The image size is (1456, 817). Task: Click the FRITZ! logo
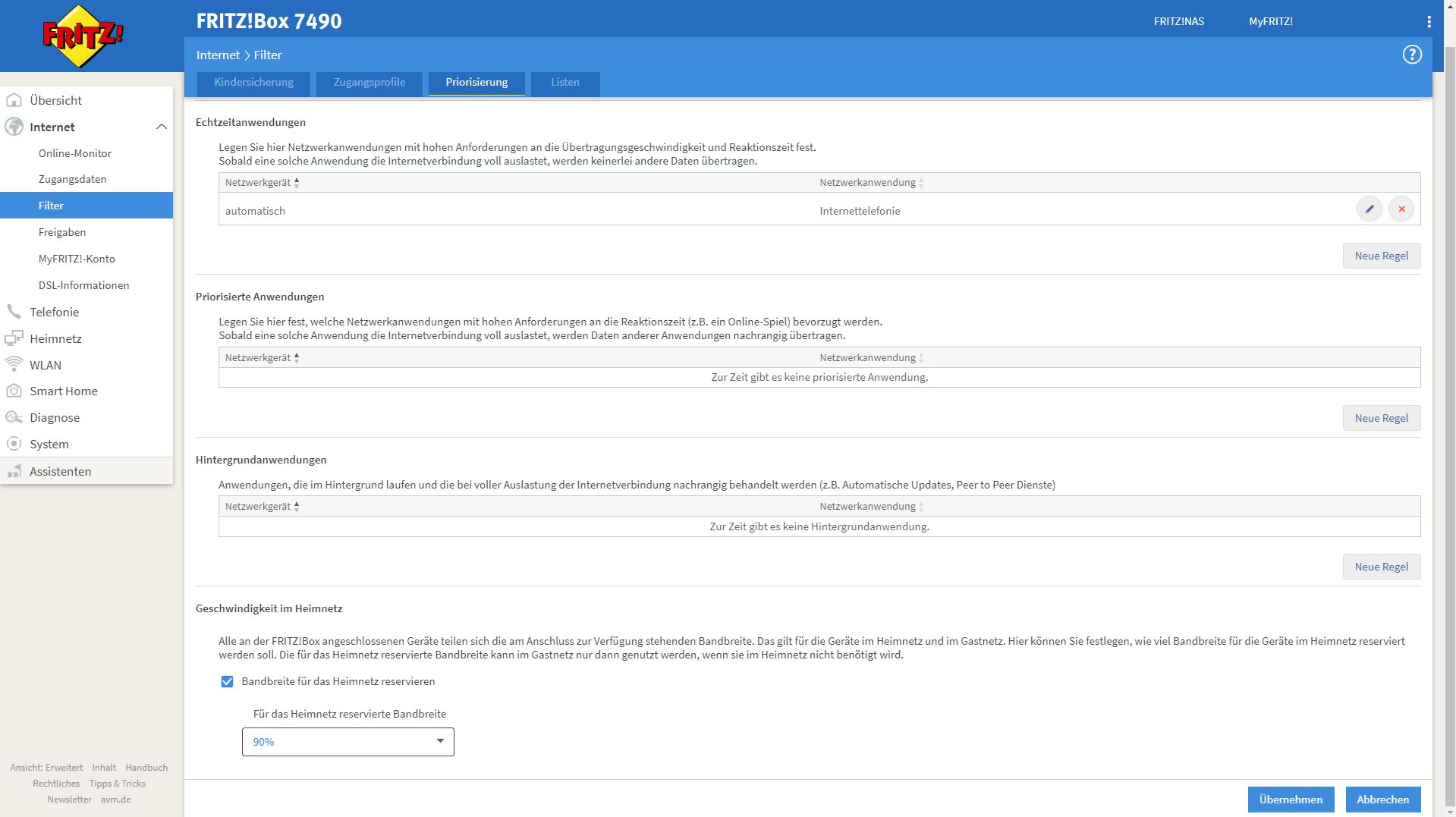tap(83, 36)
